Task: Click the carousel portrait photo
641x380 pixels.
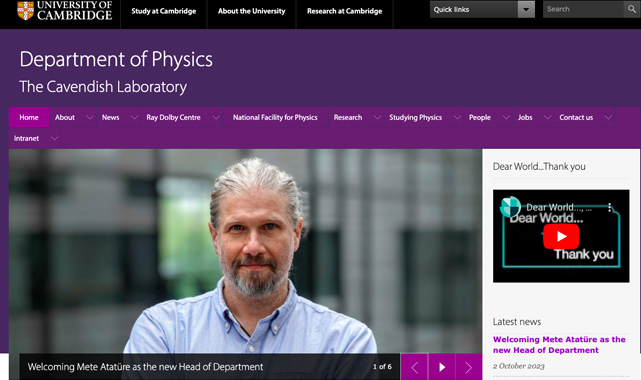Action: [245, 251]
